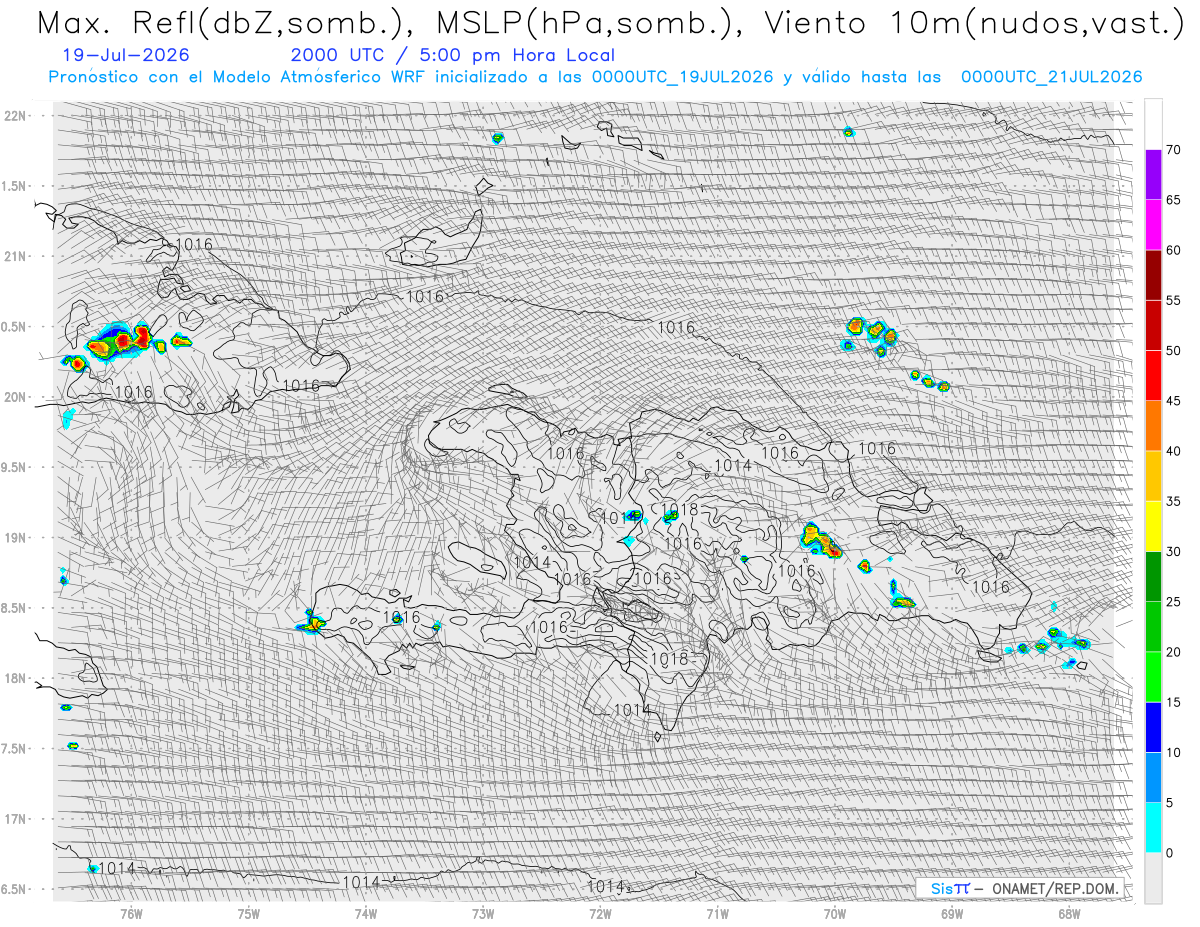Click the latitude axis label '0.5N'
This screenshot has width=1200, height=927.
pyautogui.click(x=15, y=327)
